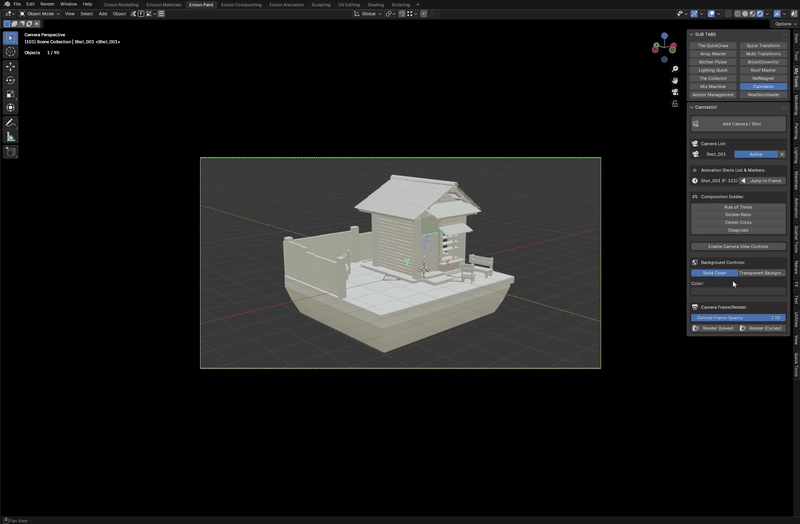Toggle the Center Cross guide
This screenshot has width=800, height=524.
pyautogui.click(x=738, y=222)
